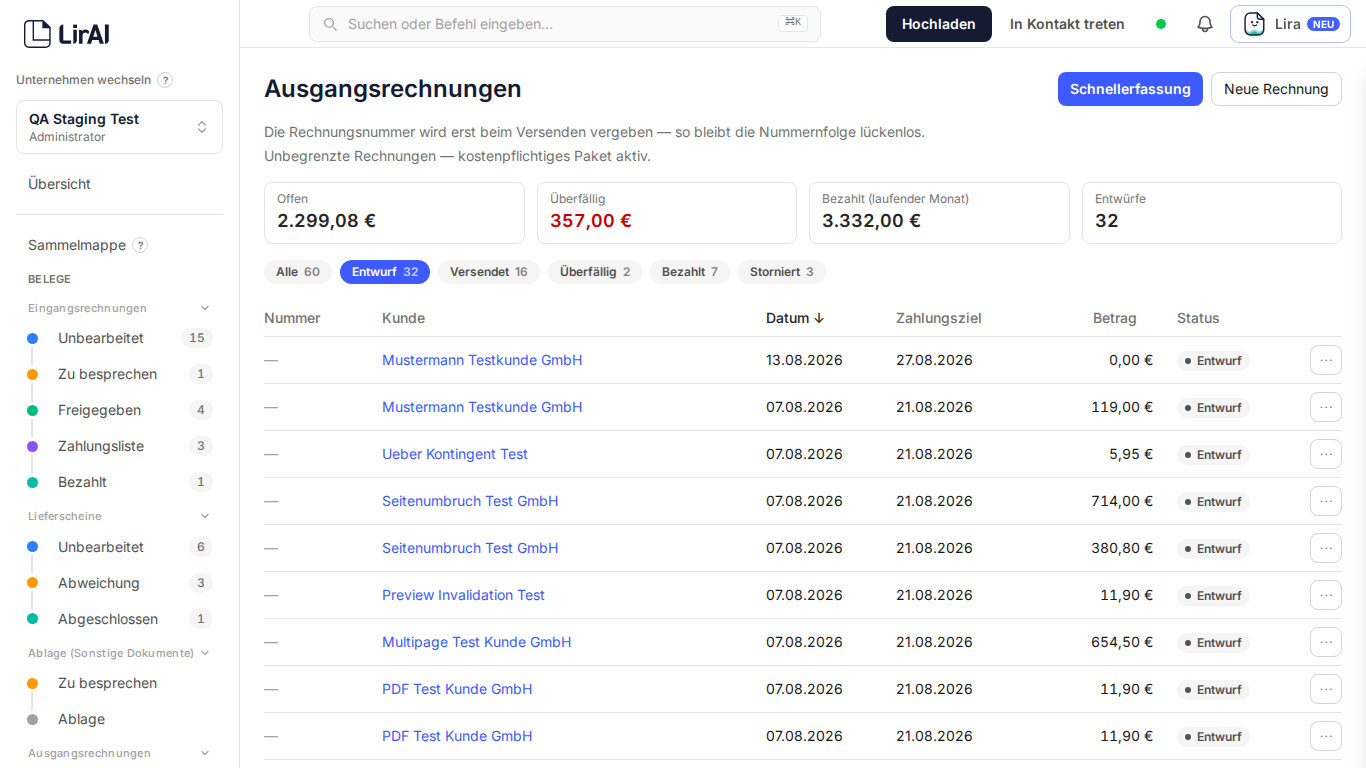This screenshot has height=768, width=1366.
Task: Click the date 13.08.2026
Action: click(804, 360)
